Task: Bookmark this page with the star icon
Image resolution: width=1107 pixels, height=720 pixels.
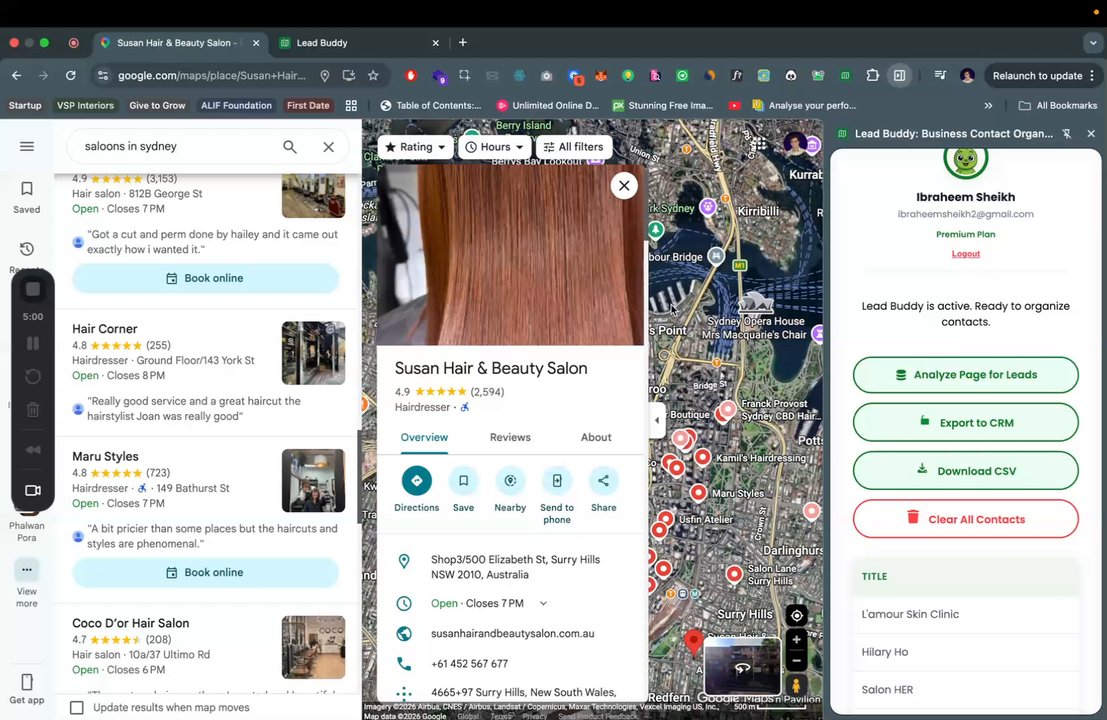Action: click(x=373, y=76)
